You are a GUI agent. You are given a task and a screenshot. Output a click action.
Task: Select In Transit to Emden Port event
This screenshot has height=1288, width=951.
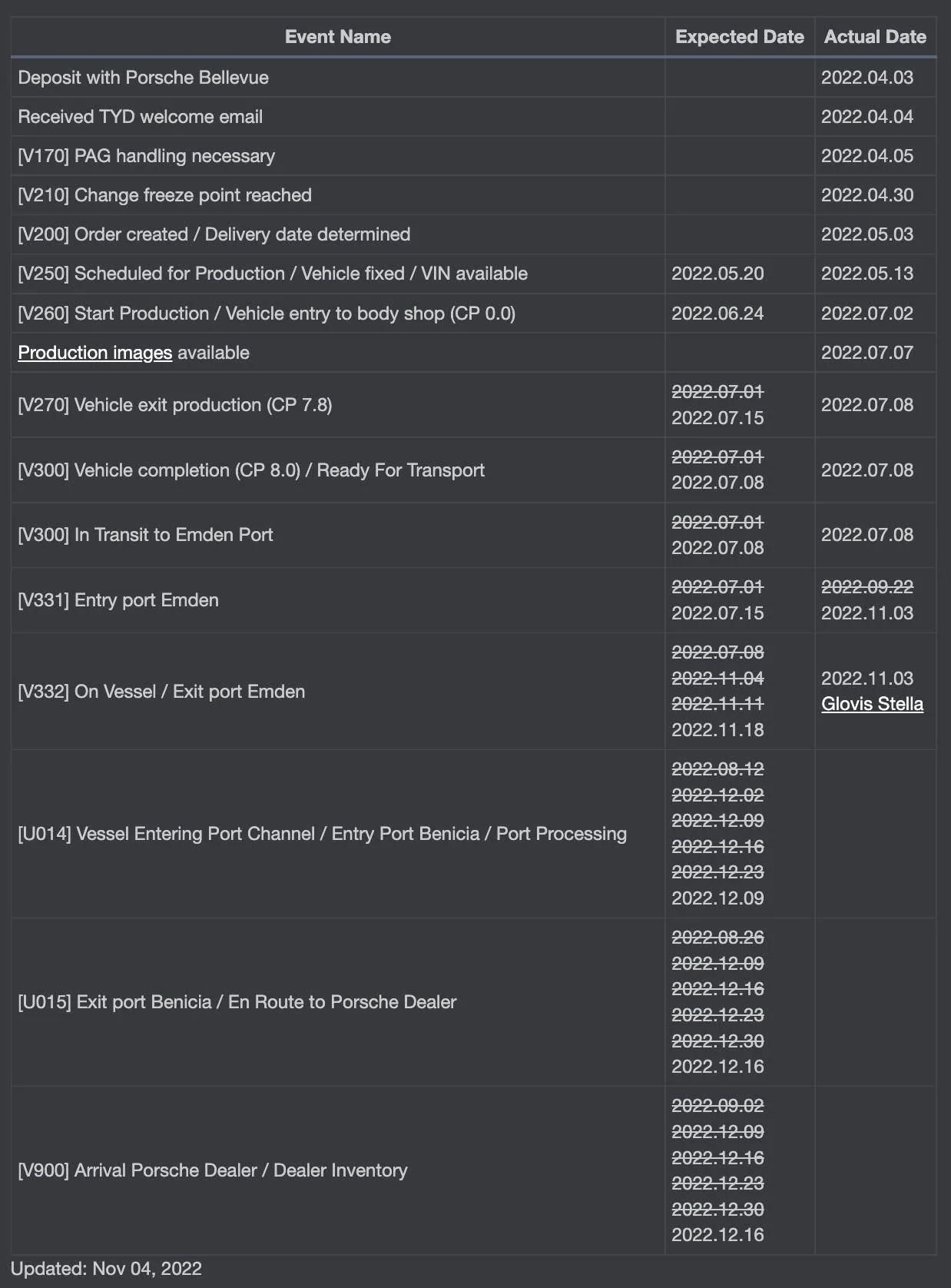point(145,535)
